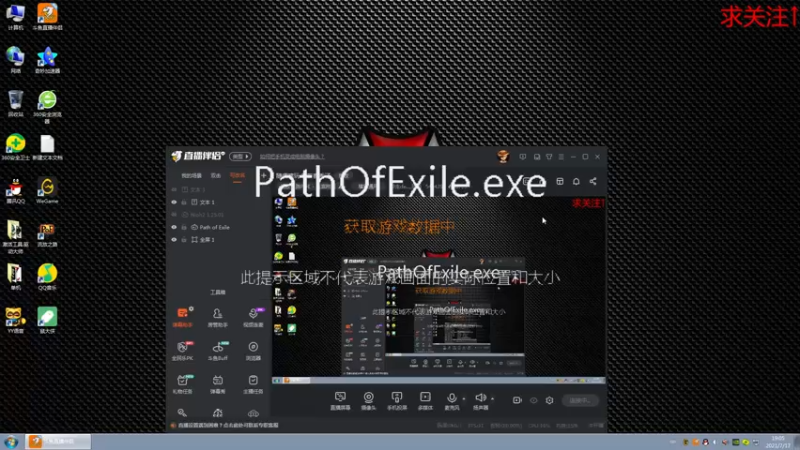Open the Windows Start button

[11, 441]
